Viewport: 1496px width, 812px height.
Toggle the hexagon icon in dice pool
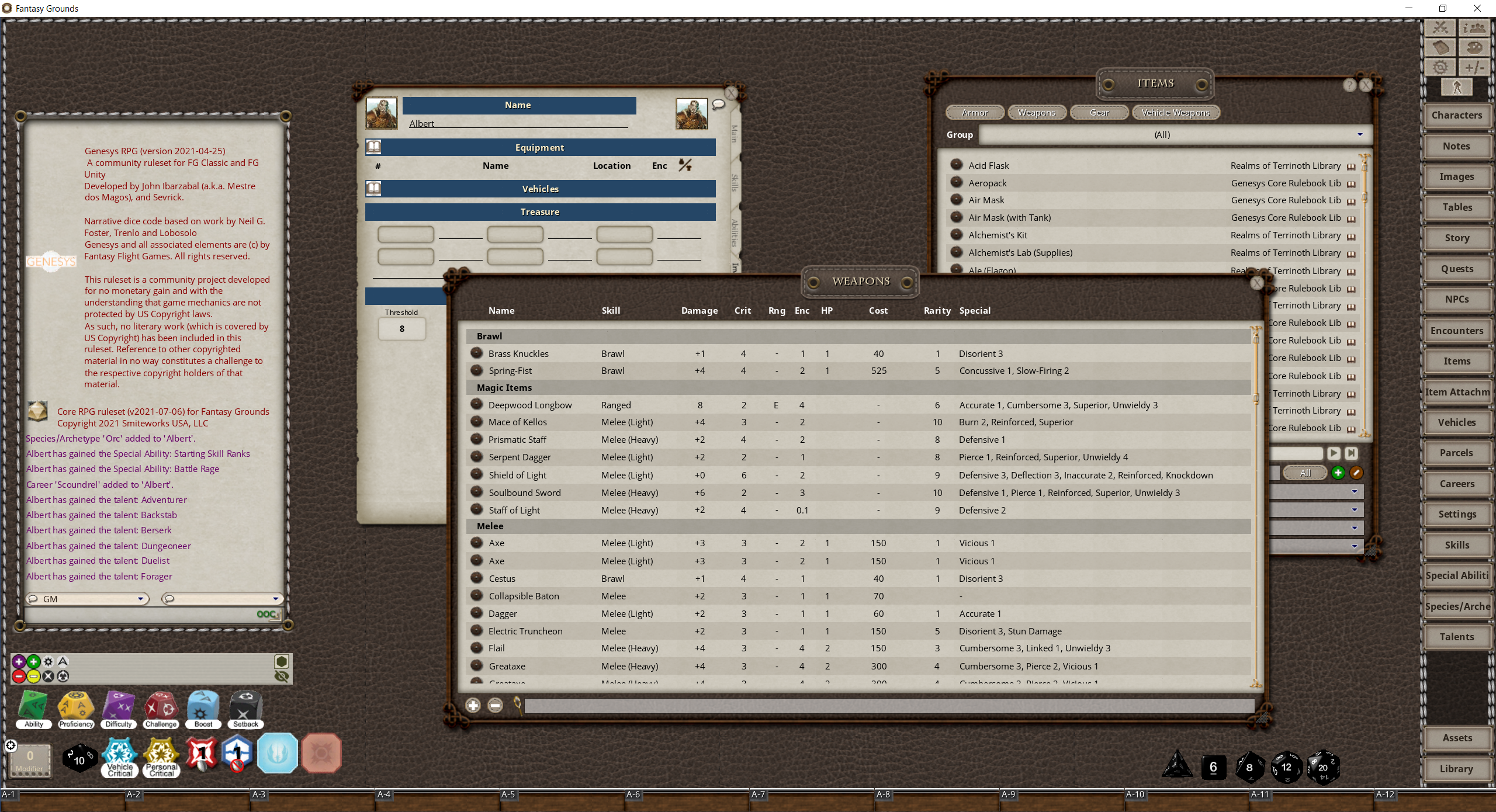point(282,661)
